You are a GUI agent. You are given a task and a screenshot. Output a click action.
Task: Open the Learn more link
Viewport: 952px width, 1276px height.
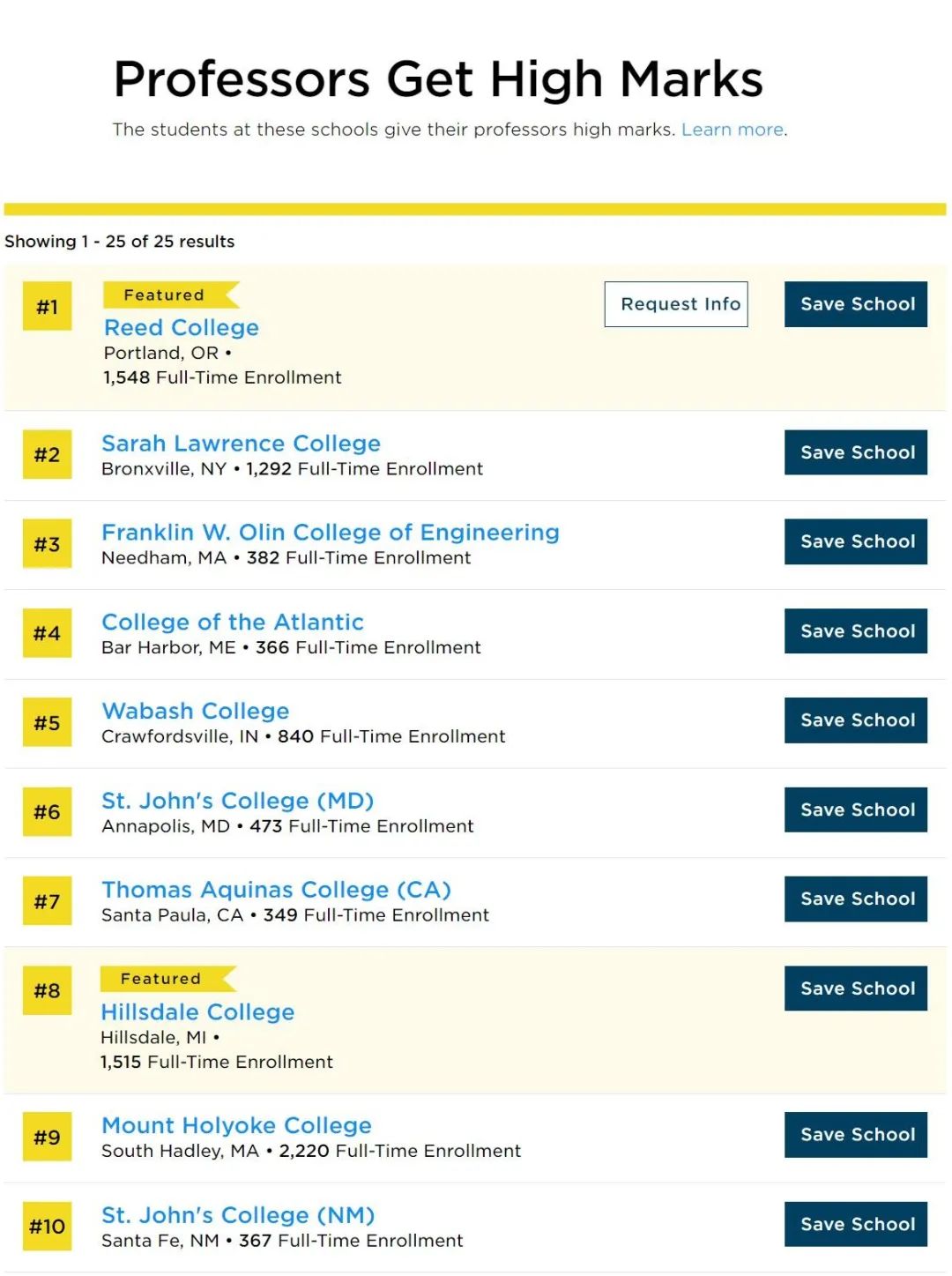tap(733, 130)
